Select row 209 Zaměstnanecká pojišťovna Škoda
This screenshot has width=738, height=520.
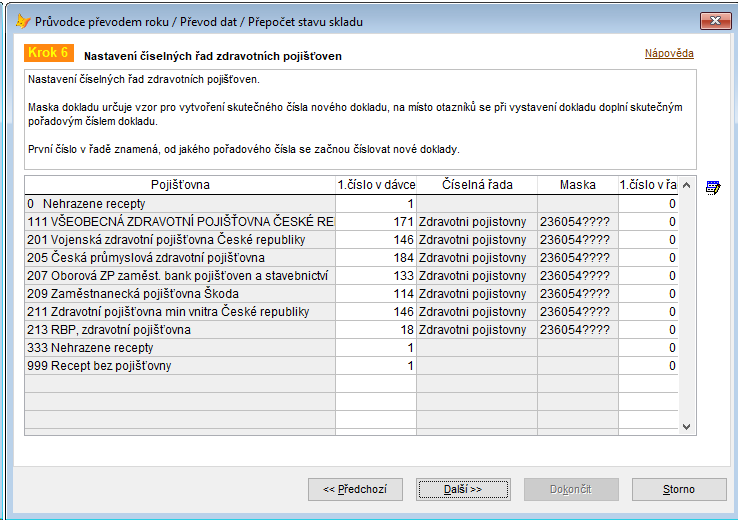(180, 293)
